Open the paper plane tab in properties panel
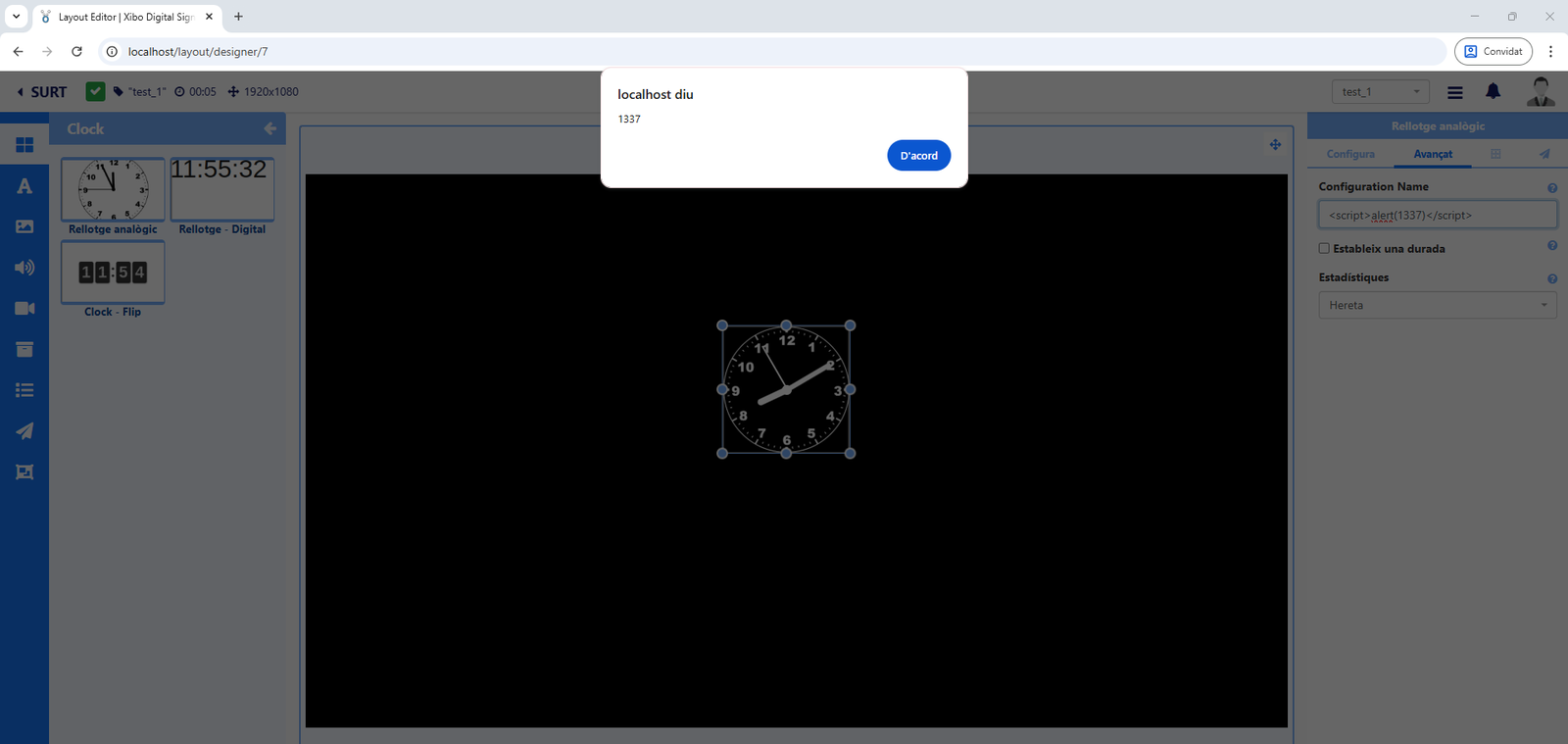The height and width of the screenshot is (744, 1568). [1544, 155]
